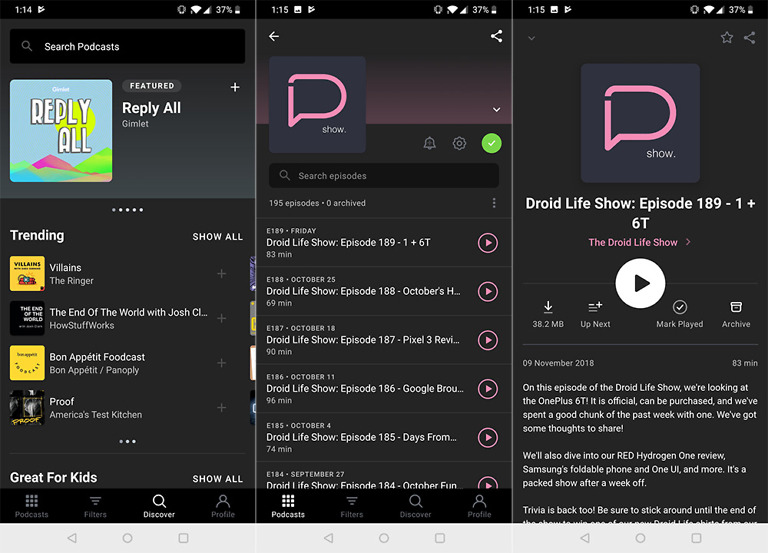Click the share icon next to the star

749,38
